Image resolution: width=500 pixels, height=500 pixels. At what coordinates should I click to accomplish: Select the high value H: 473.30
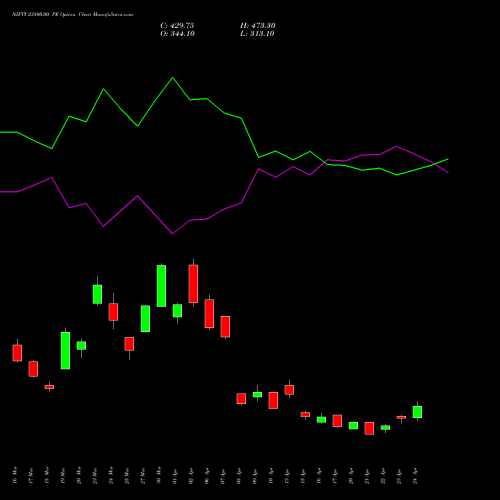[258, 26]
